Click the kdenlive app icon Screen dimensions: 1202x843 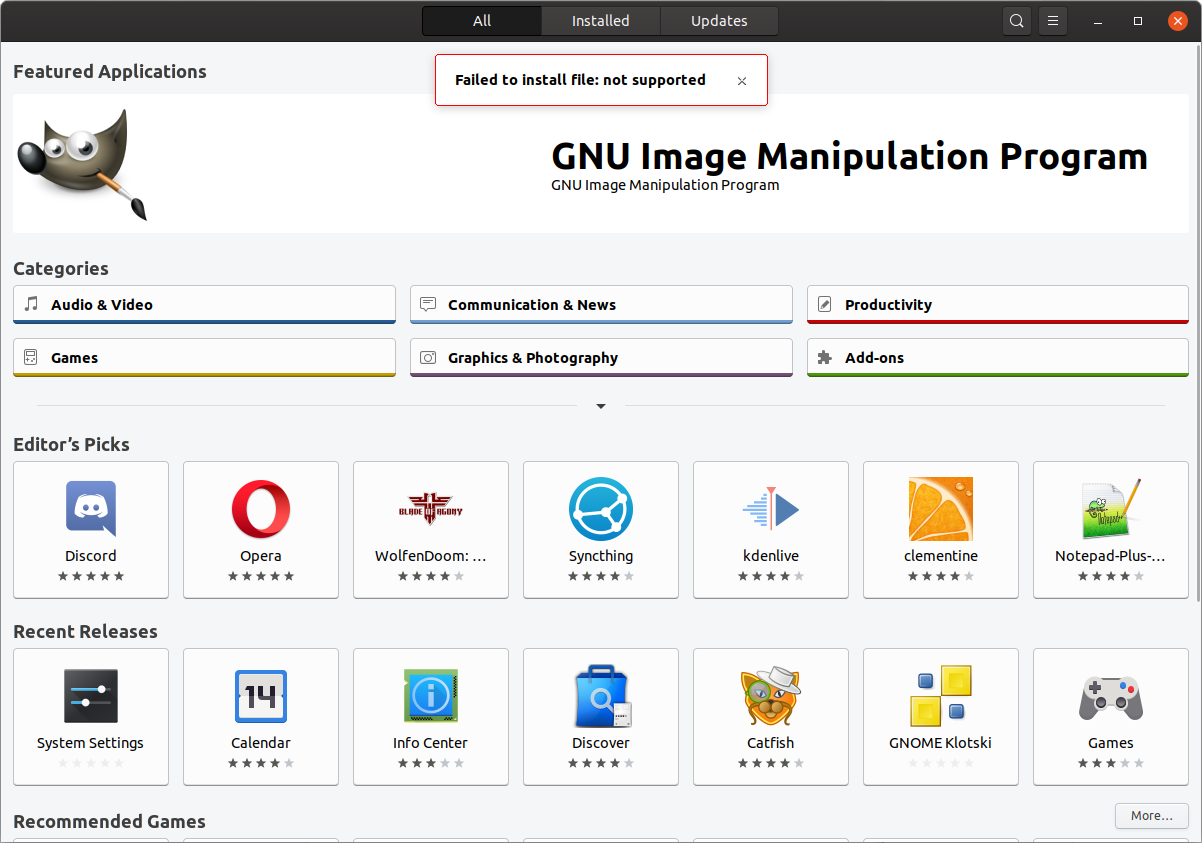tap(771, 509)
